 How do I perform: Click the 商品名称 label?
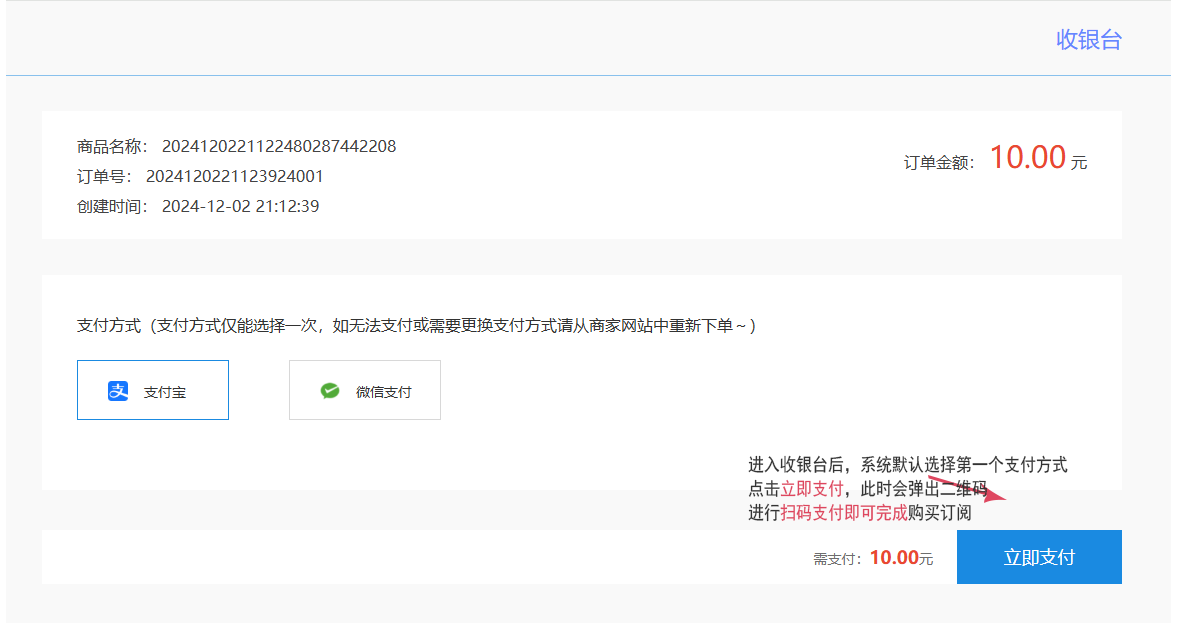coord(112,146)
